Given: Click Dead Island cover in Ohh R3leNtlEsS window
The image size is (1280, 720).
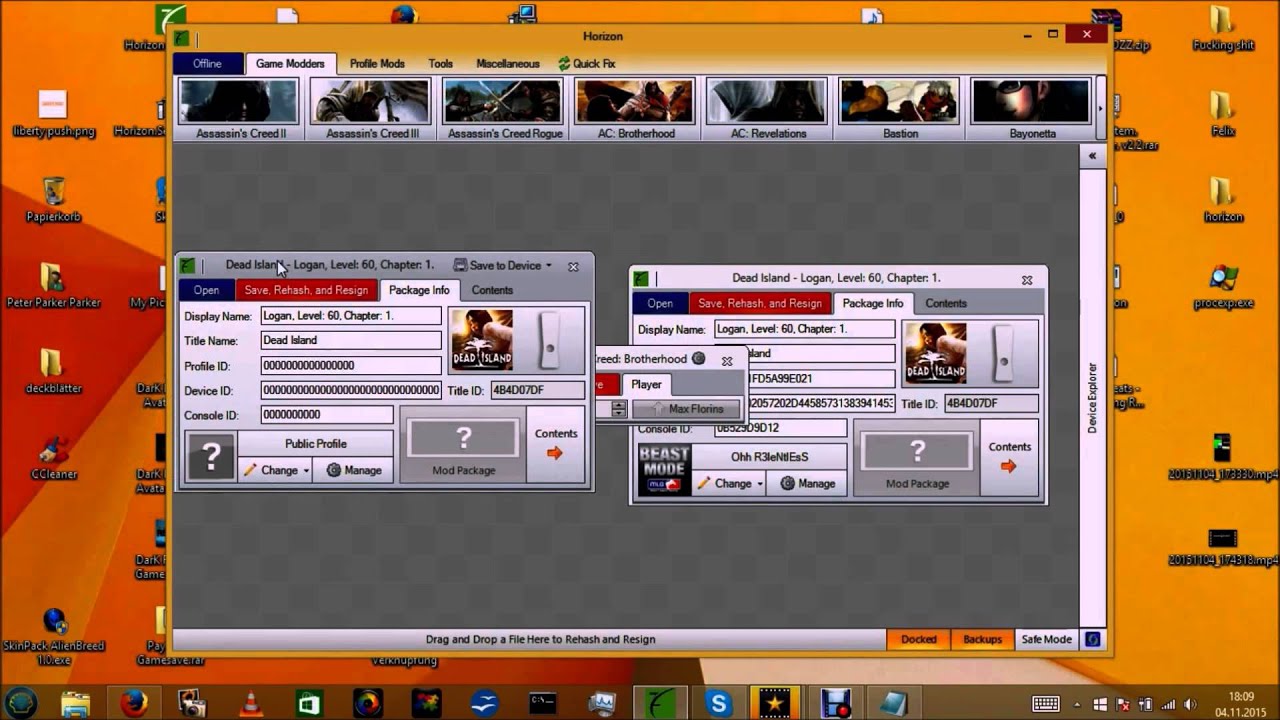Looking at the screenshot, I should pos(936,353).
